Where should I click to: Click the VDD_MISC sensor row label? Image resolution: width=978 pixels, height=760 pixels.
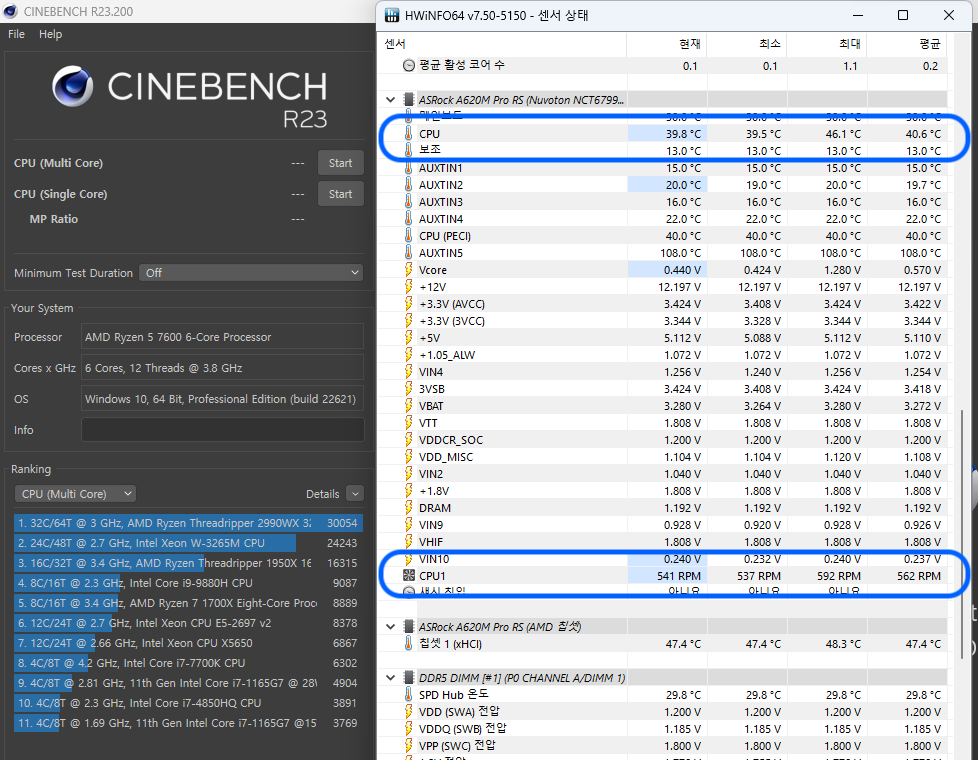point(446,457)
